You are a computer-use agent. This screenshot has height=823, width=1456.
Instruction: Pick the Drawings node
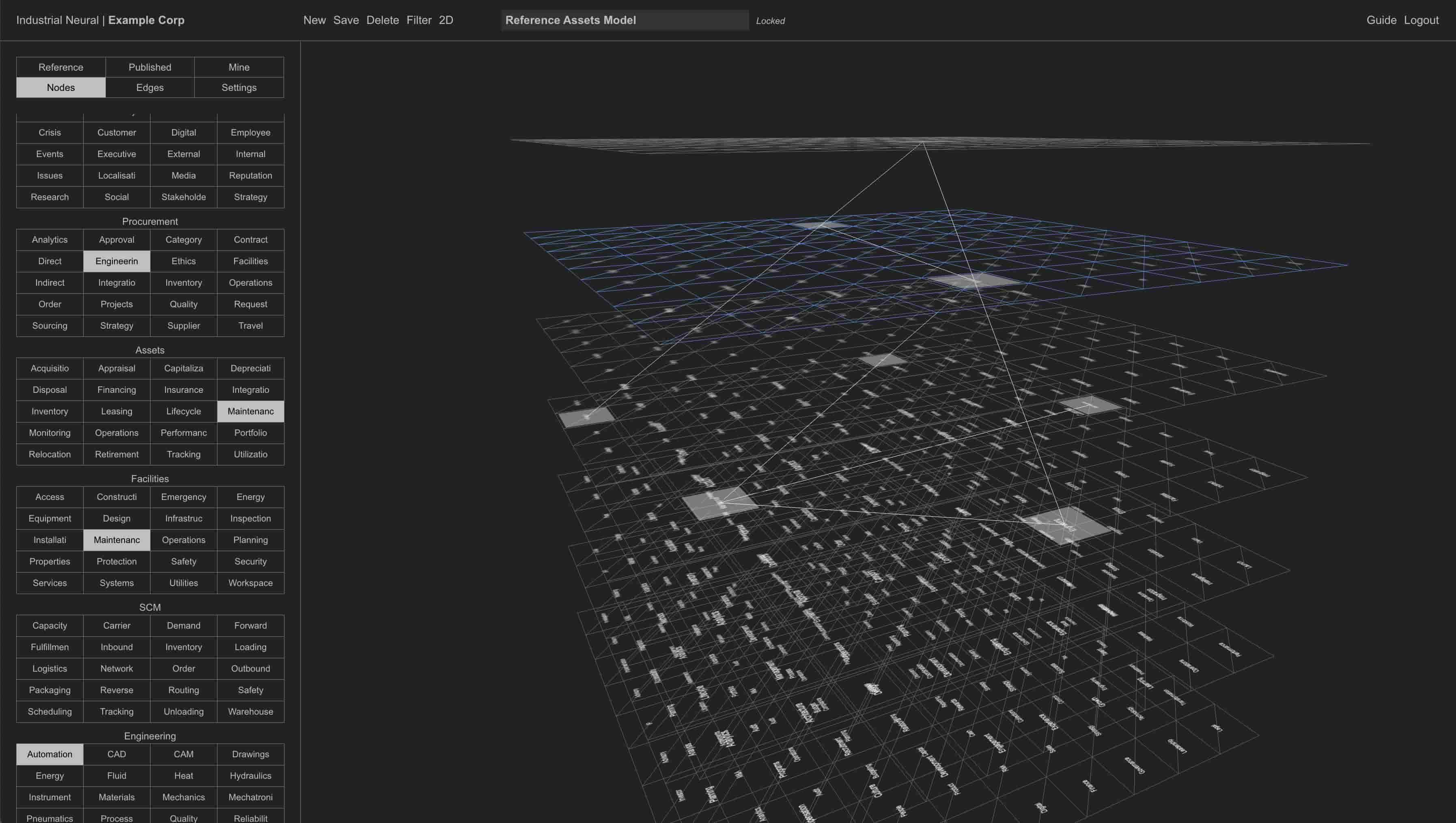(x=250, y=754)
